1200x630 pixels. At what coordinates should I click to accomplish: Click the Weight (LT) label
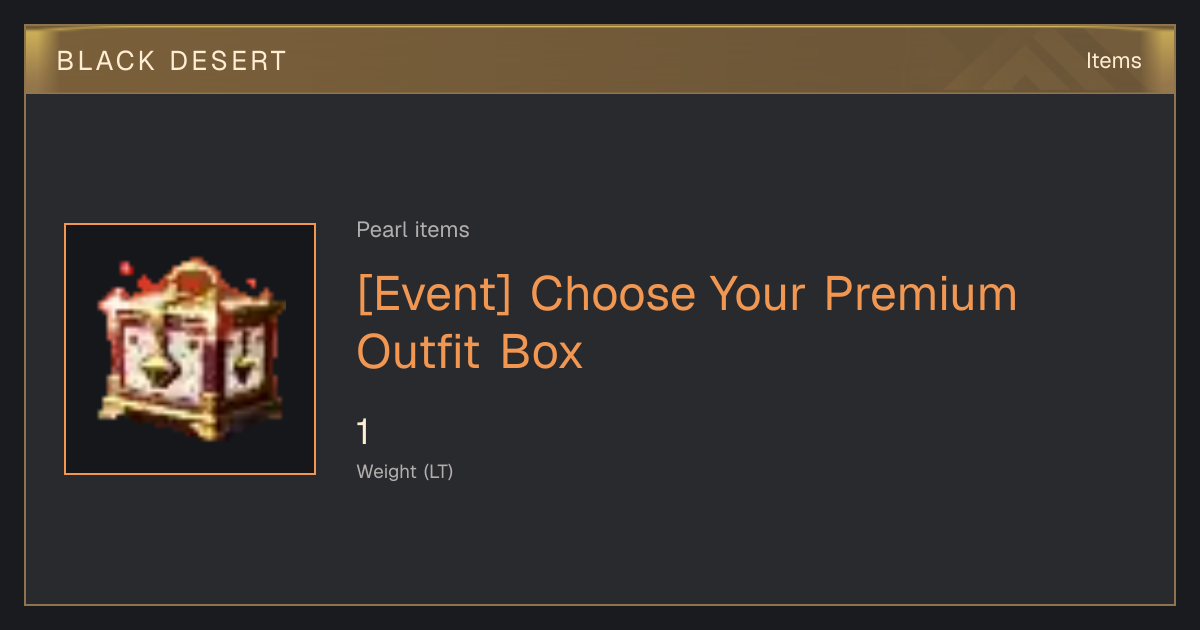tap(405, 472)
